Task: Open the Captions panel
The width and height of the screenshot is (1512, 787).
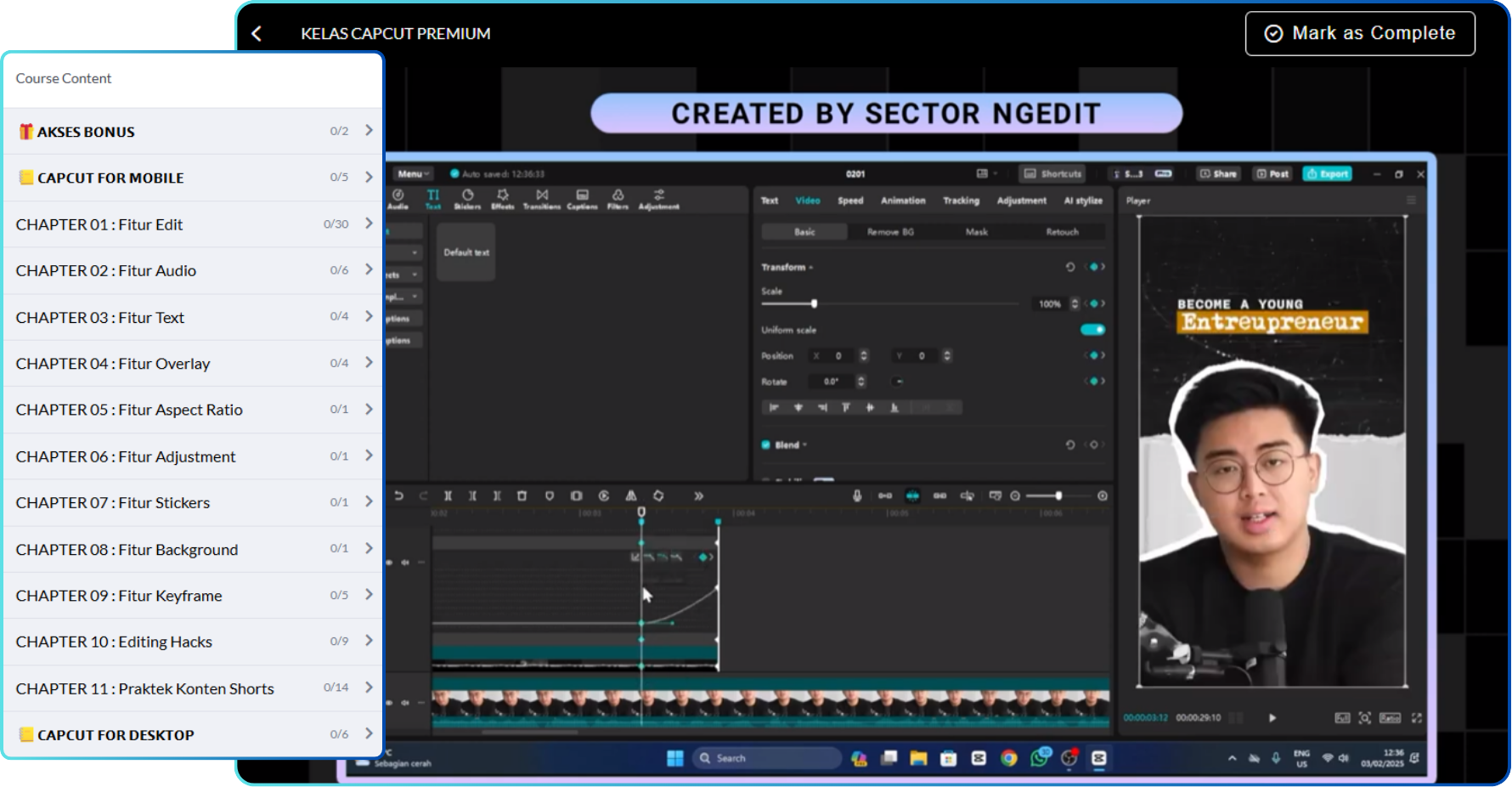Action: pyautogui.click(x=582, y=200)
